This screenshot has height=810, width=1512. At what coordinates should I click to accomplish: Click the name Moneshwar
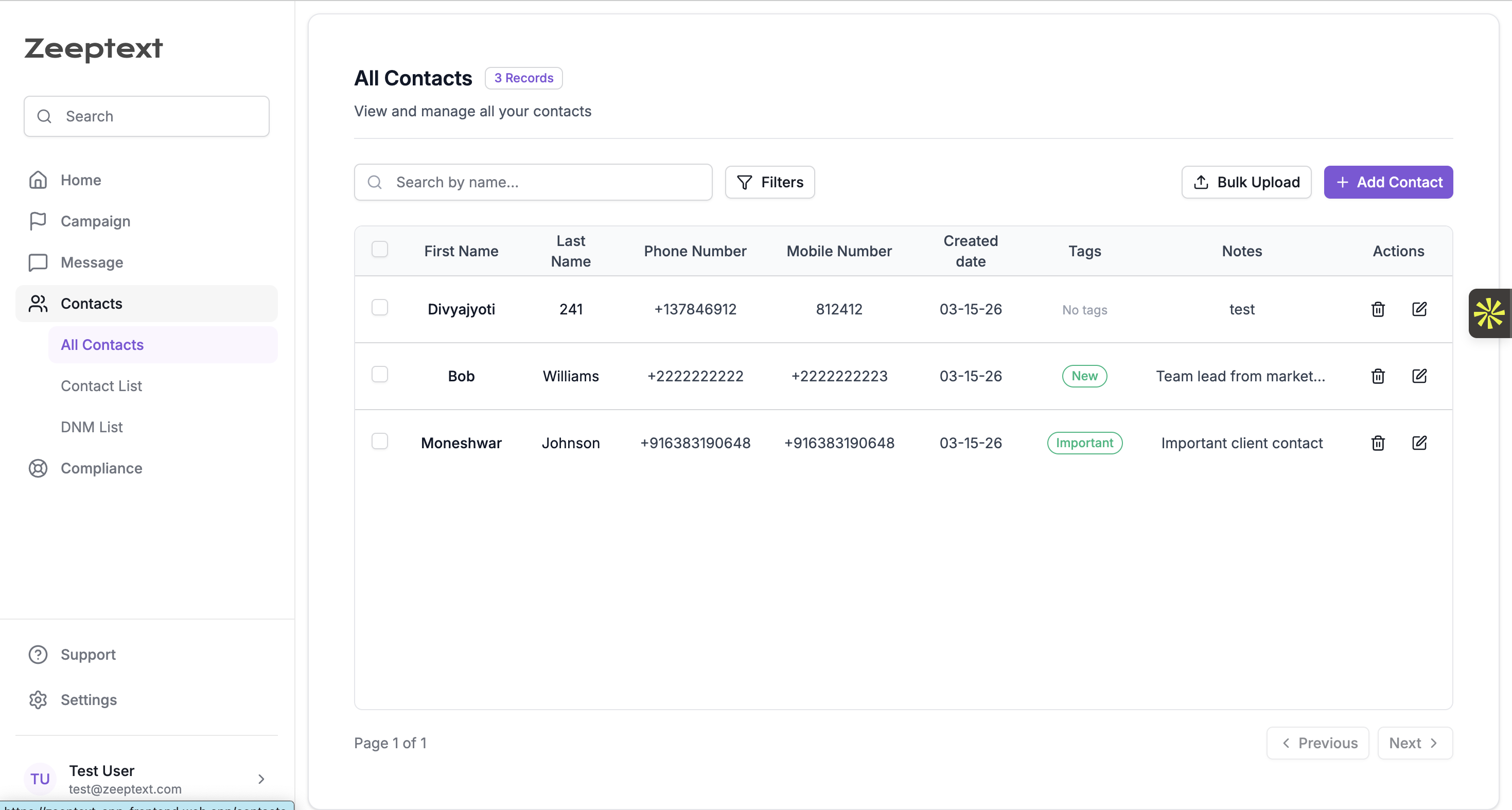point(461,443)
